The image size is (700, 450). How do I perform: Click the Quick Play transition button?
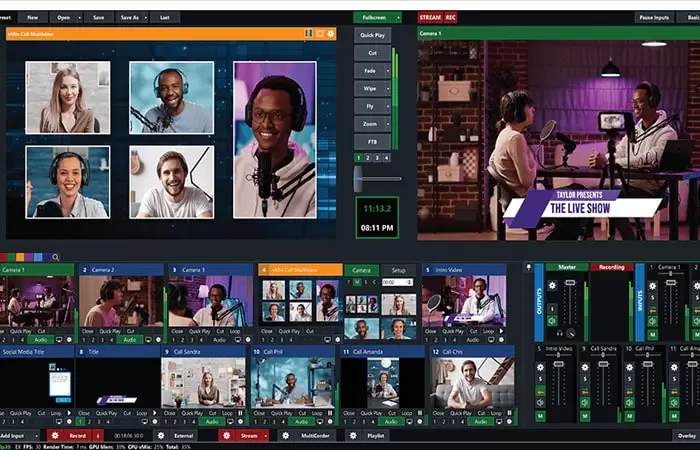tap(372, 35)
